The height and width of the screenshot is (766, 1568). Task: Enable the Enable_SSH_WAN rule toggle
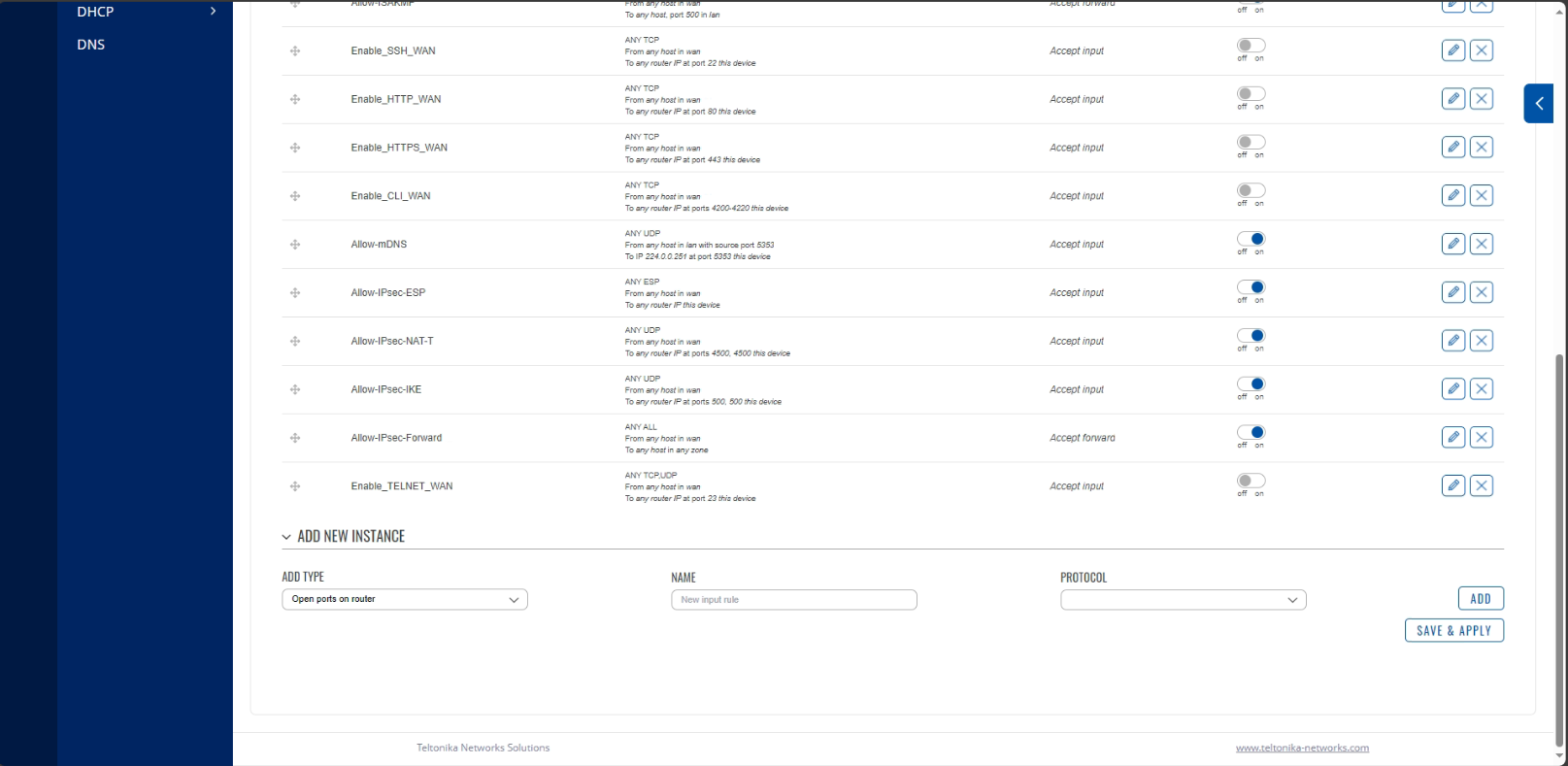(x=1251, y=46)
